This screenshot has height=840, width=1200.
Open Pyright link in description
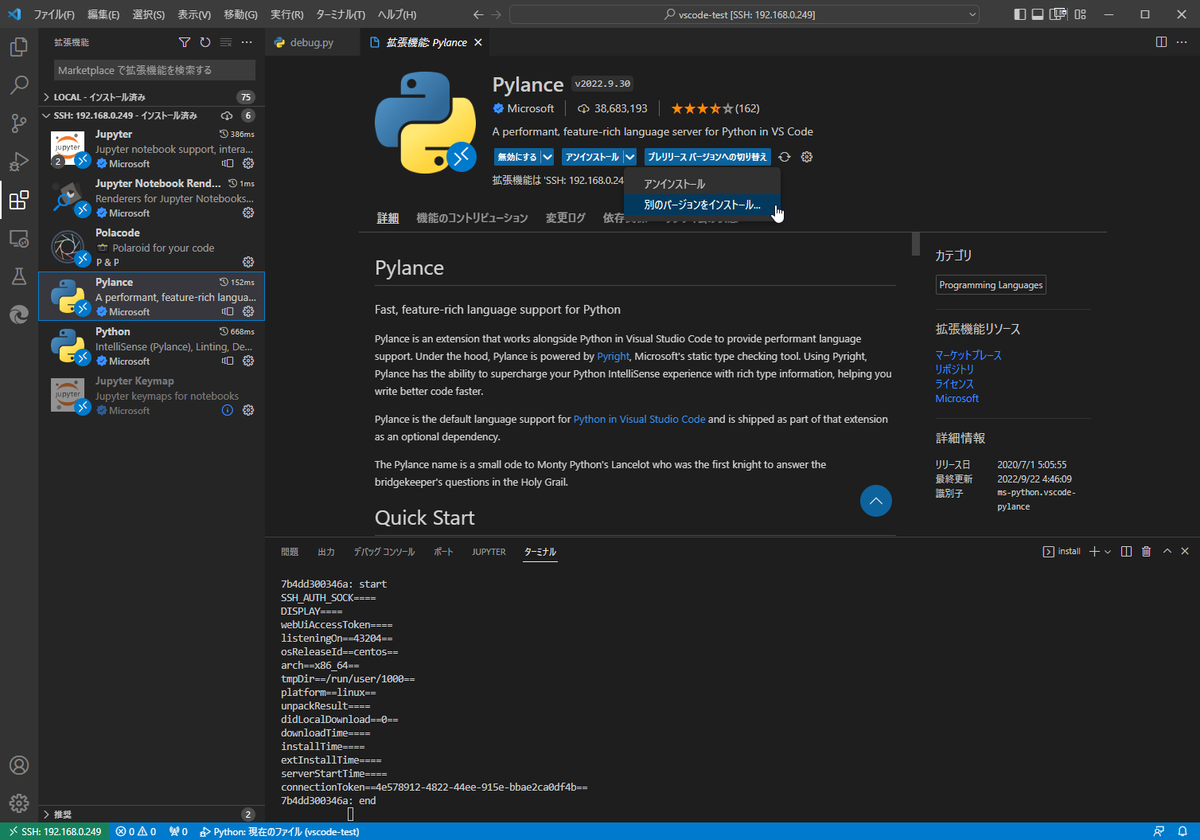click(x=612, y=355)
